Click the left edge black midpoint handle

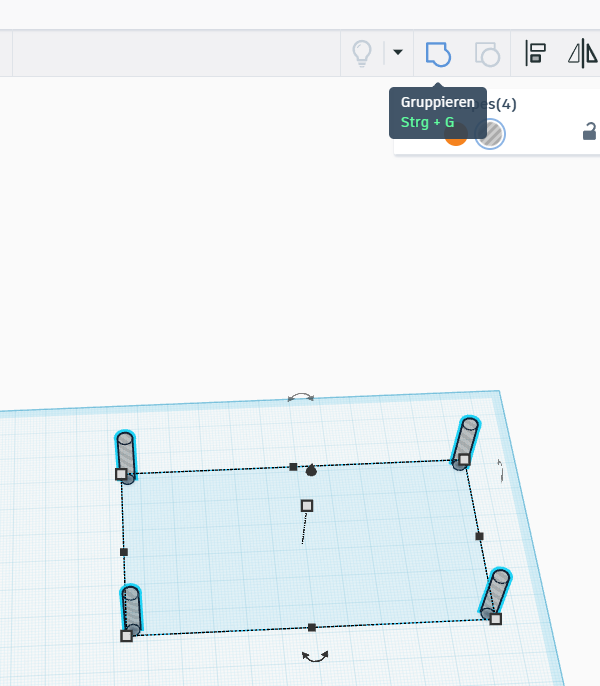click(x=124, y=552)
